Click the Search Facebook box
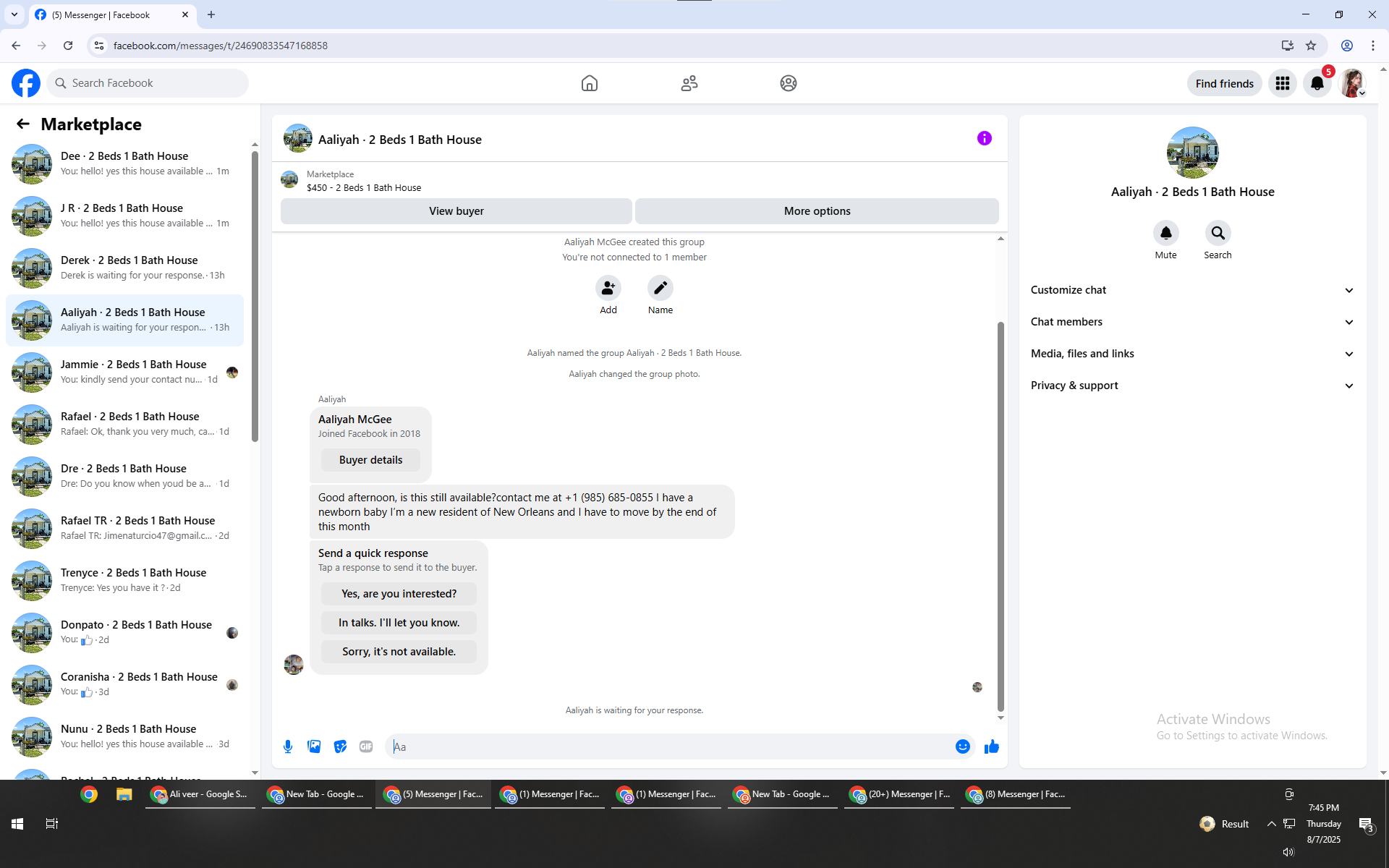 148,83
